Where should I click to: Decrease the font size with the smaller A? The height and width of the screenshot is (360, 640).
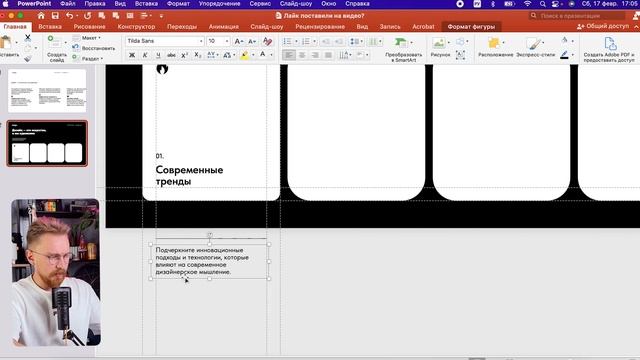[x=252, y=41]
